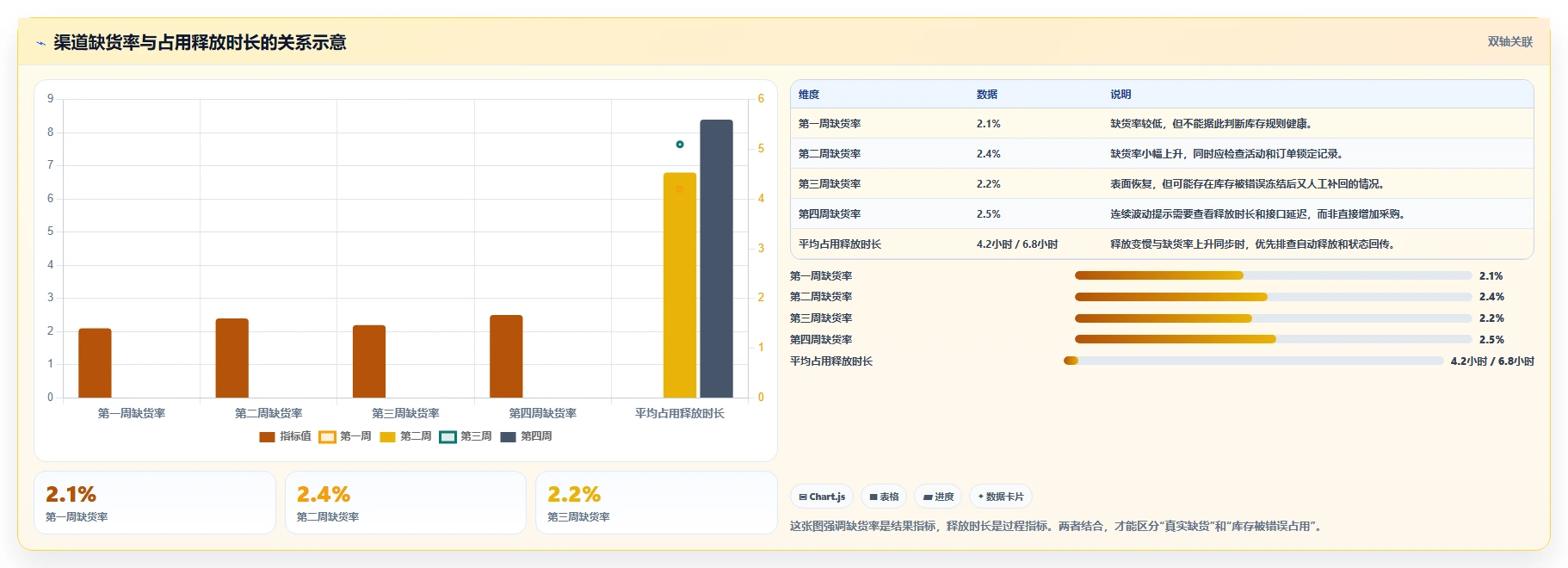This screenshot has width=1568, height=568.
Task: Toggle the 指标值 legend series
Action: (x=285, y=436)
